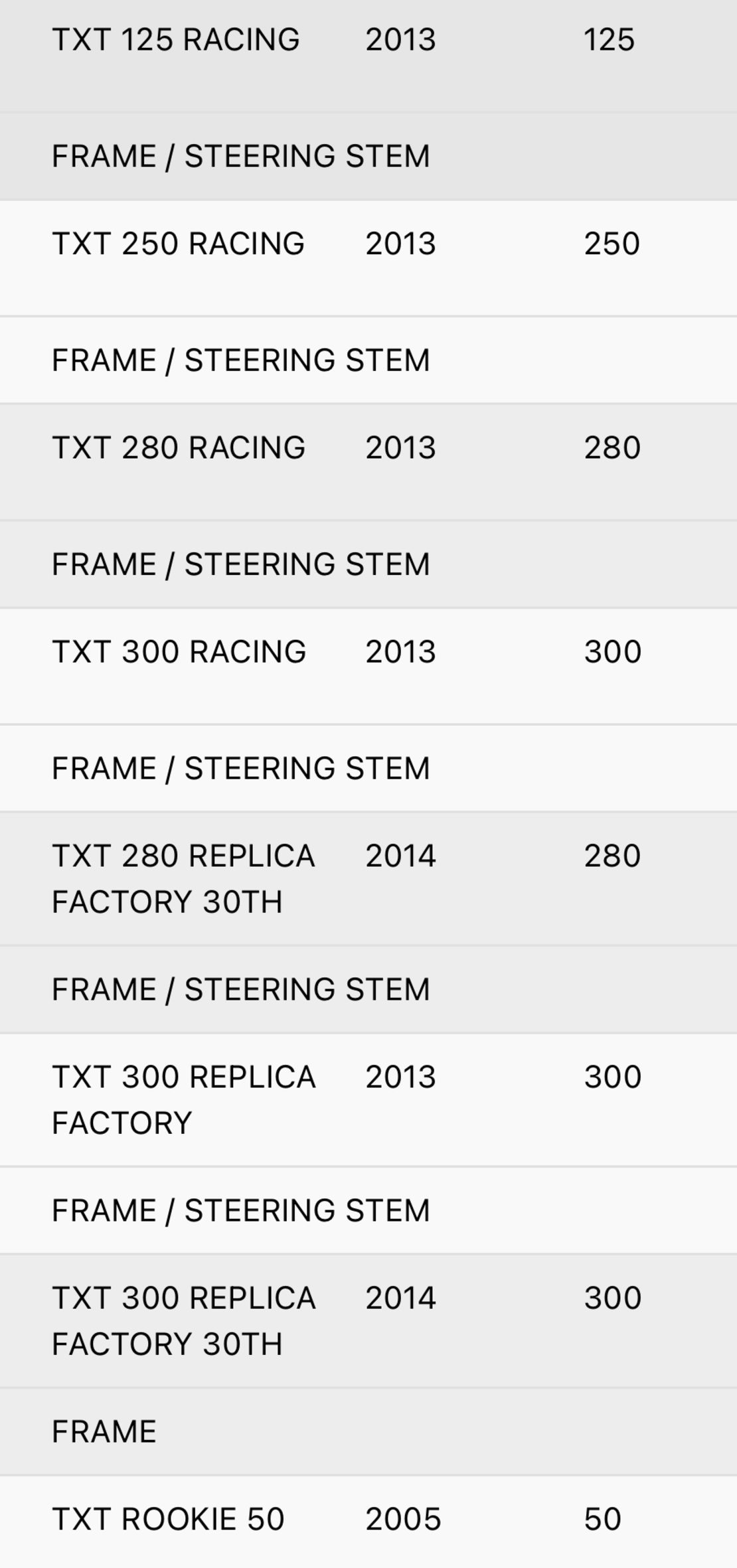Viewport: 737px width, 1568px height.
Task: Open the TXT 250 RACING entry
Action: tap(368, 258)
